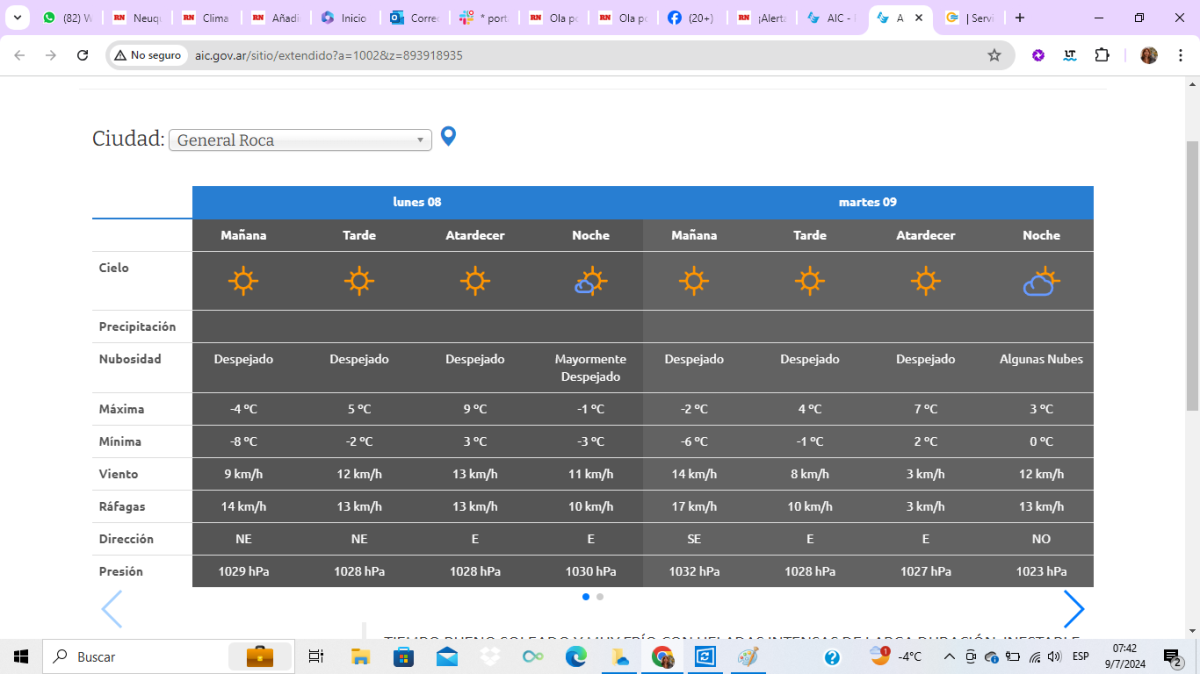Switch to the Añadir tab
The image size is (1200, 674).
click(x=275, y=17)
